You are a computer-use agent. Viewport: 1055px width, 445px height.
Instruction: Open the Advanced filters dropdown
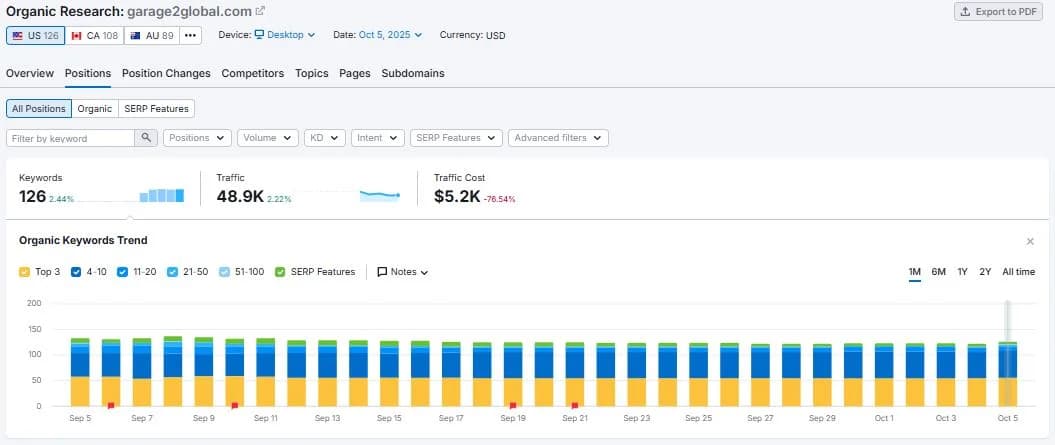558,138
